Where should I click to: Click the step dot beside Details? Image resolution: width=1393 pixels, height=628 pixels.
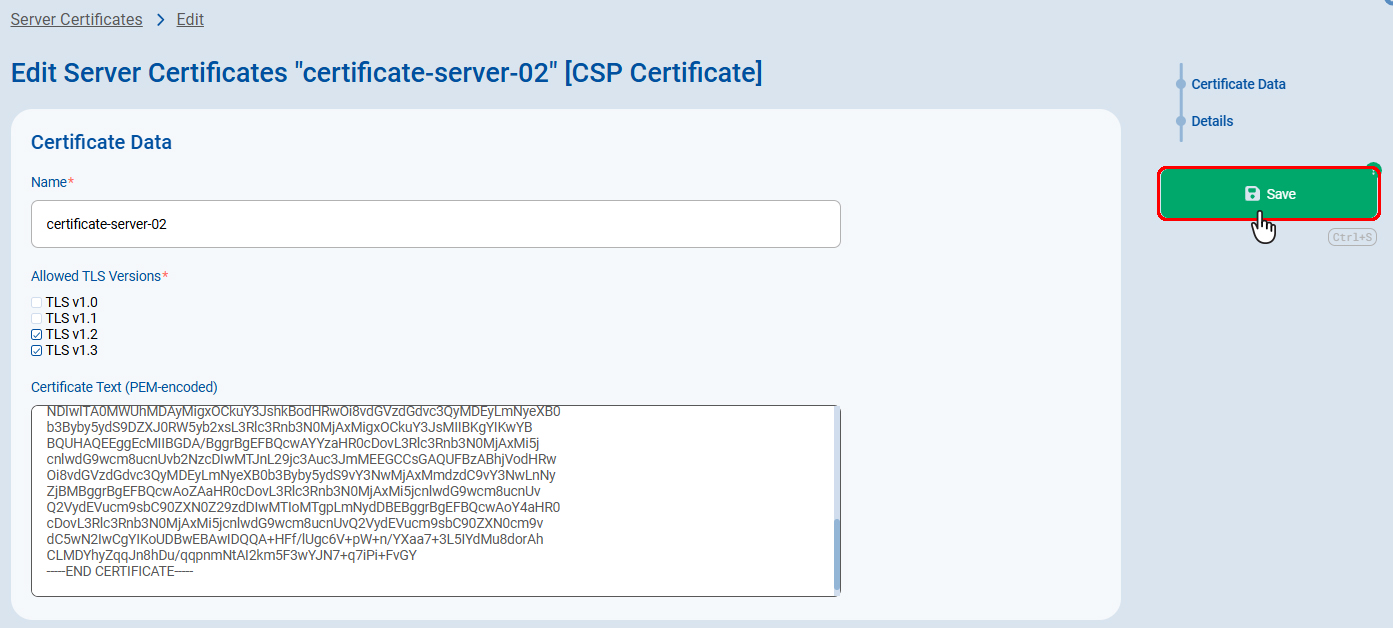click(x=1181, y=121)
